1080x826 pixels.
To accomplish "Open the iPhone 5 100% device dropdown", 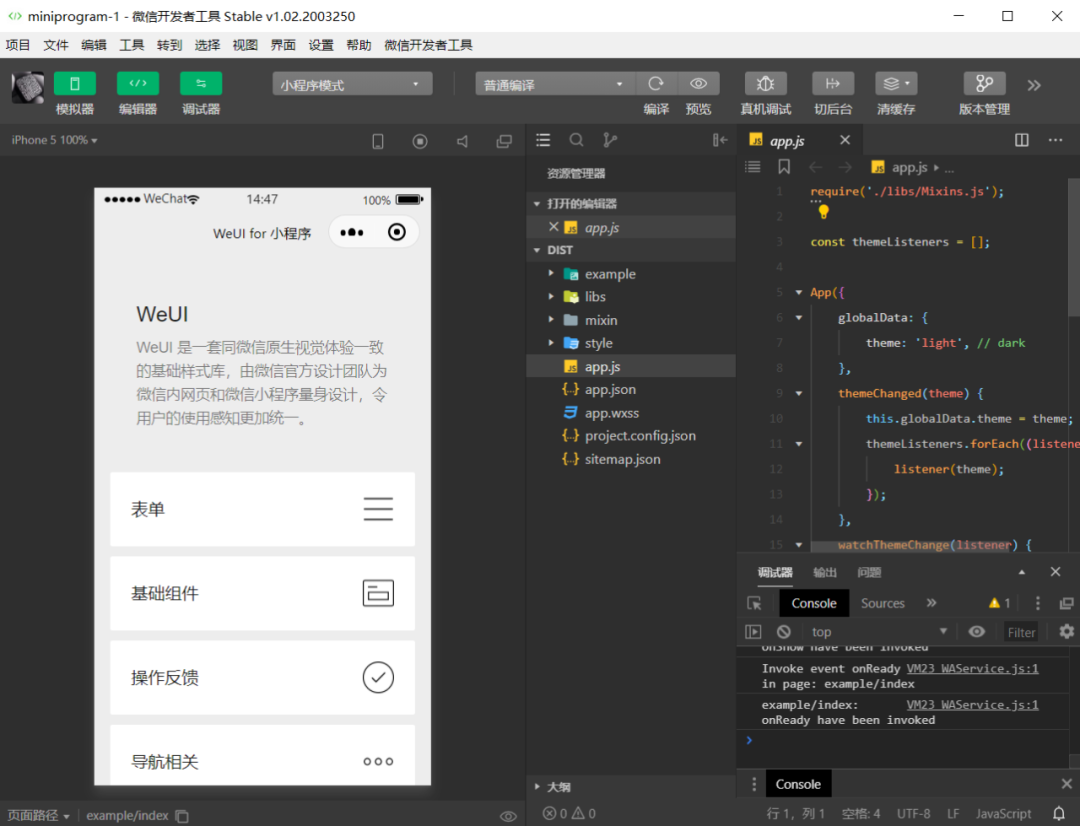I will coord(54,140).
